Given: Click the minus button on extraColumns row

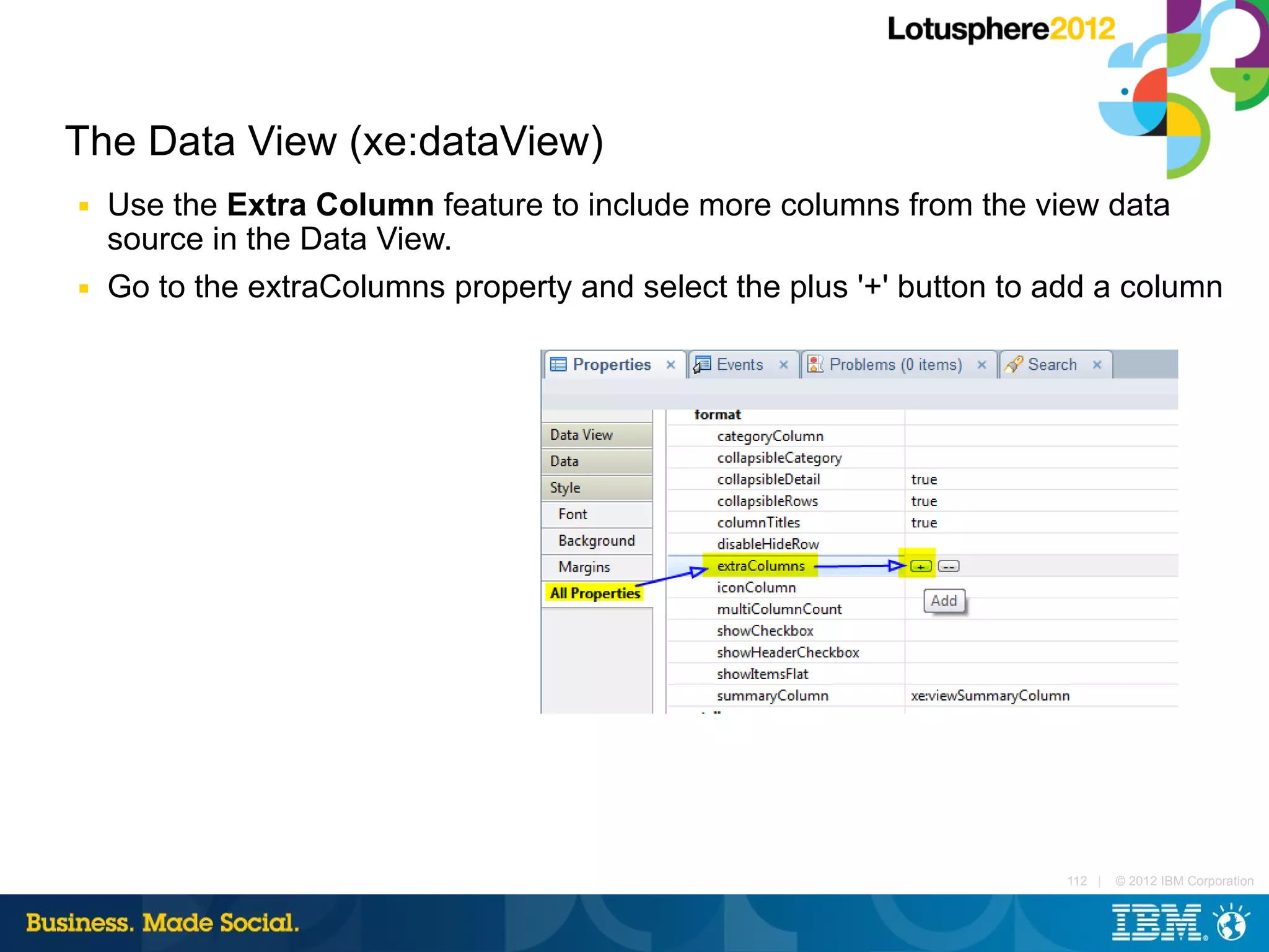Looking at the screenshot, I should click(949, 566).
